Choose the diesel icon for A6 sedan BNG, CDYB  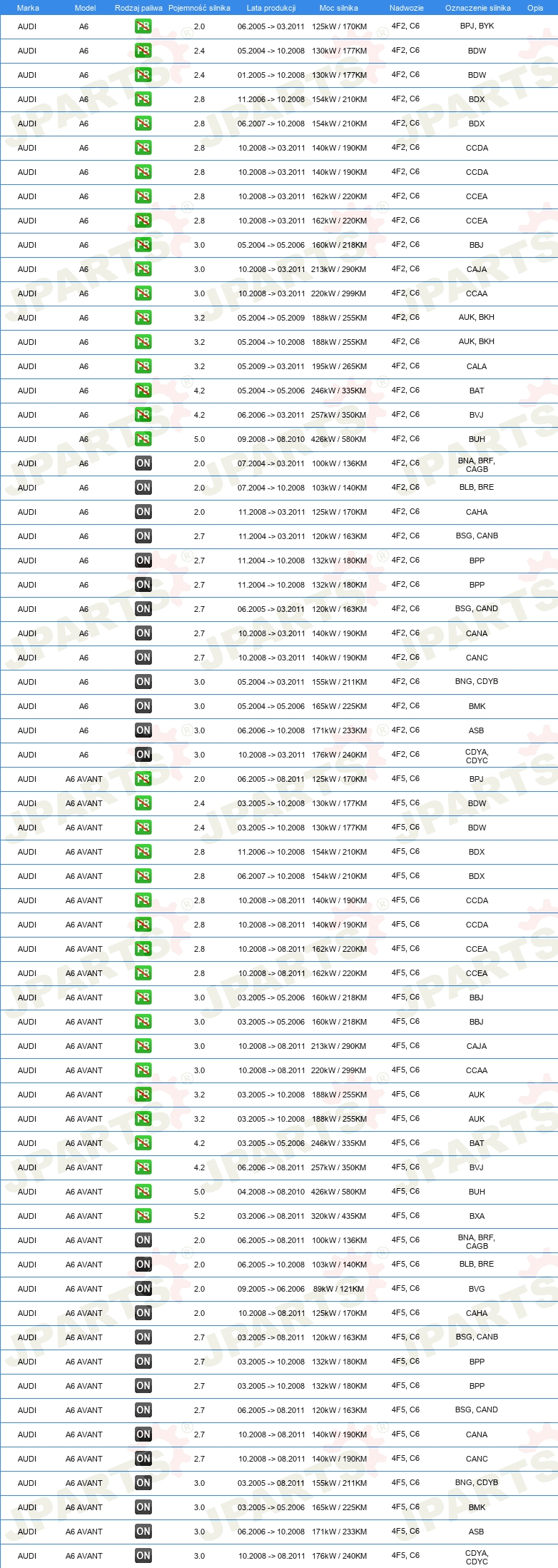[143, 682]
